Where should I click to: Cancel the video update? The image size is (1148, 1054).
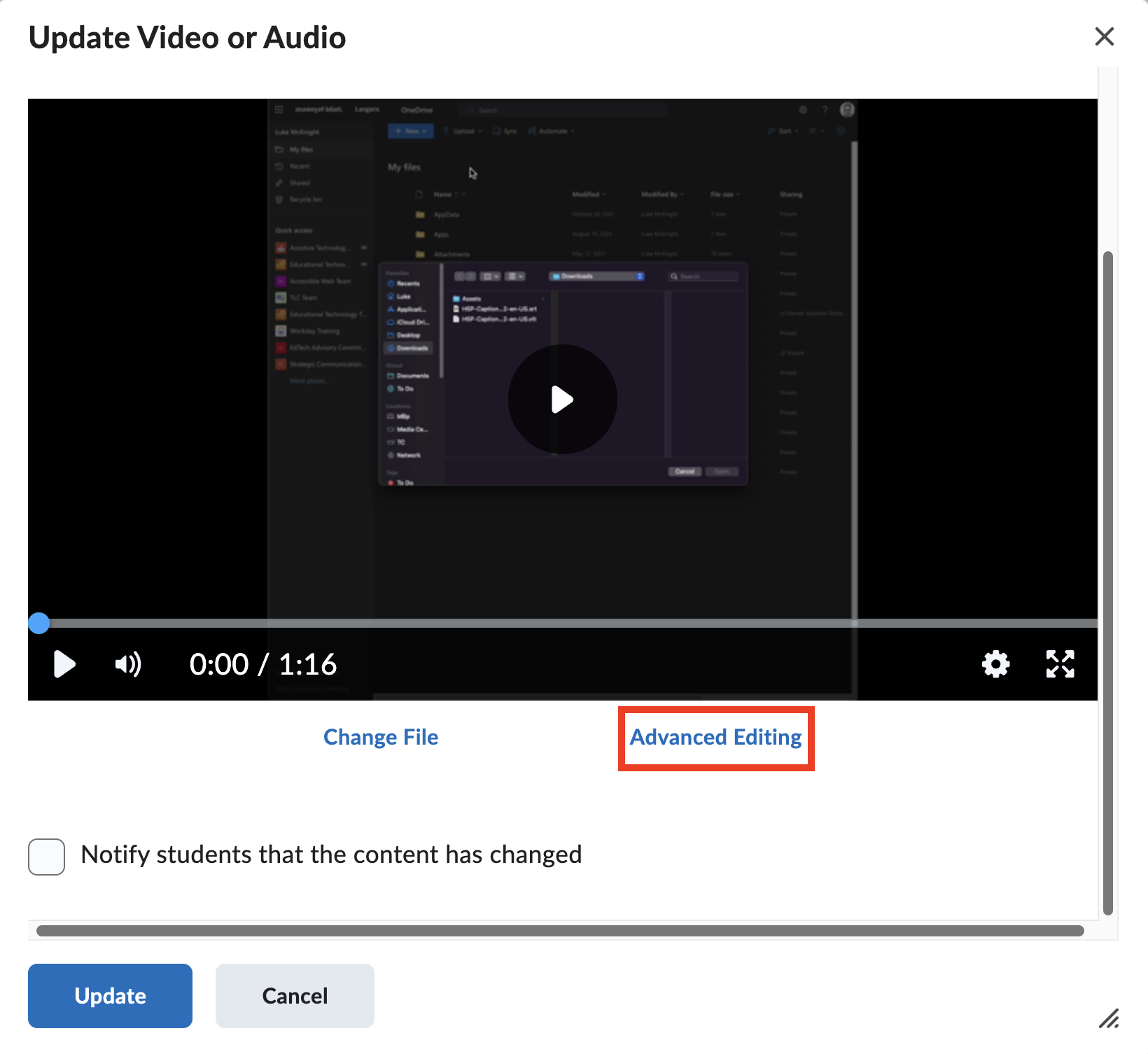295,995
